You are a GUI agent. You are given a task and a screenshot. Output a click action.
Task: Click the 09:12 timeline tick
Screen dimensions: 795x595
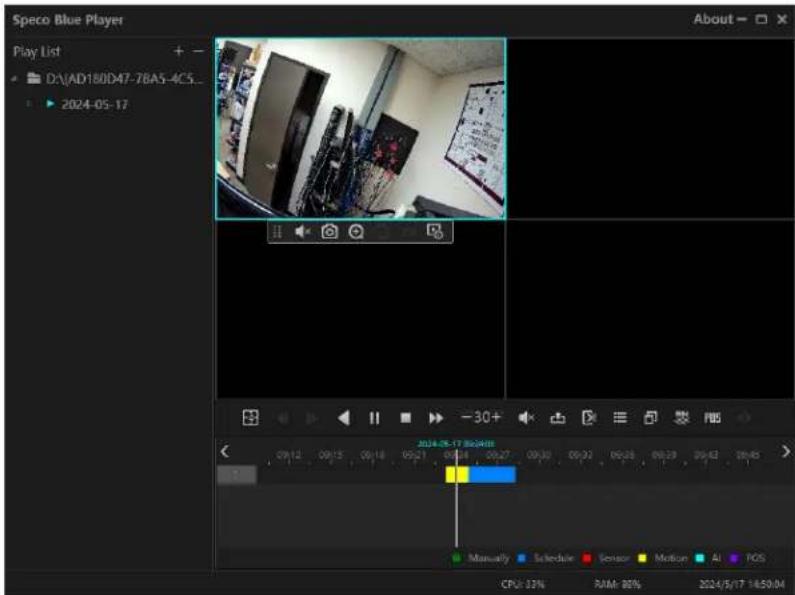288,455
